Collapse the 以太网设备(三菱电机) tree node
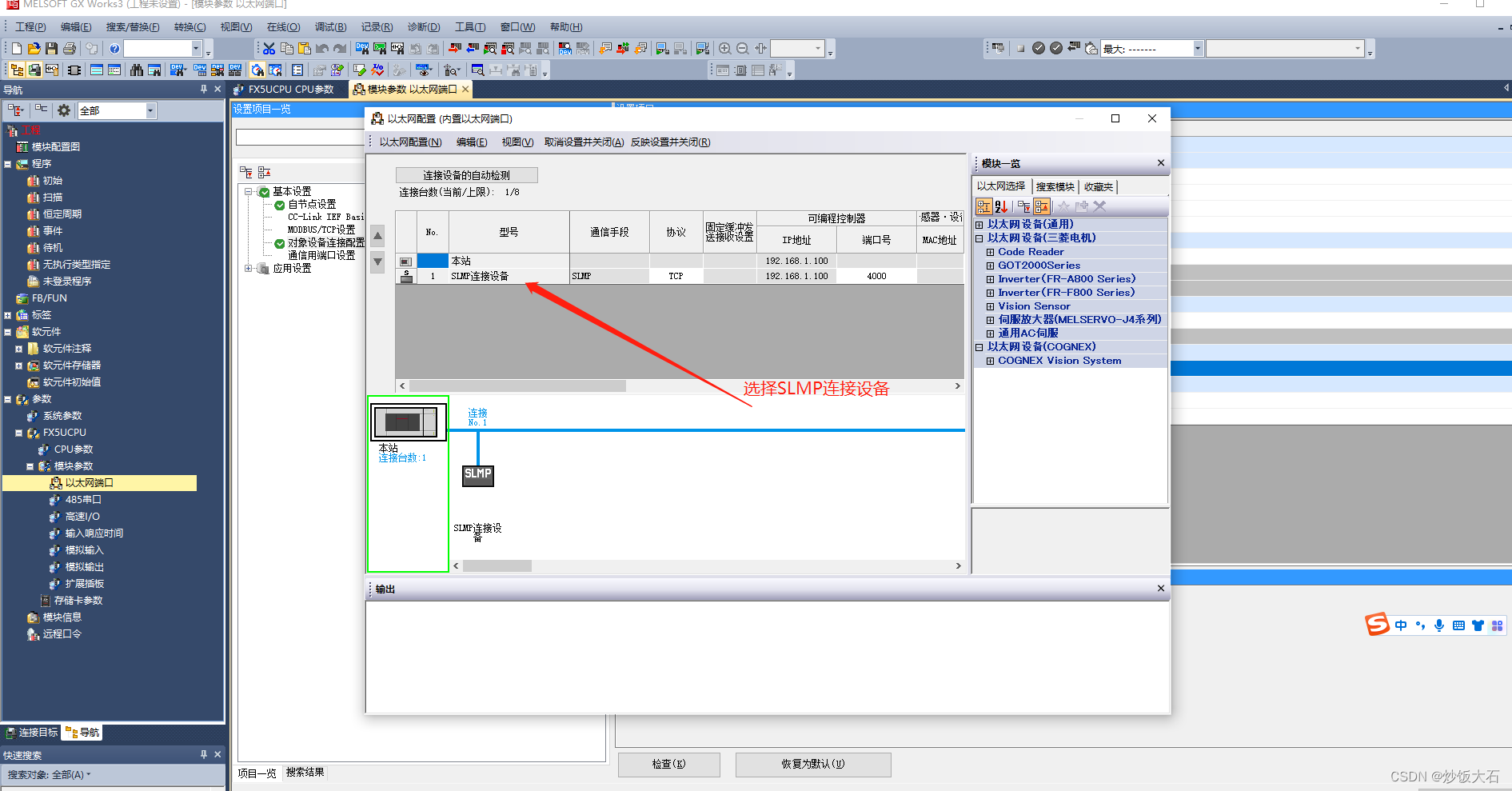Viewport: 1512px width, 791px height. pos(980,238)
